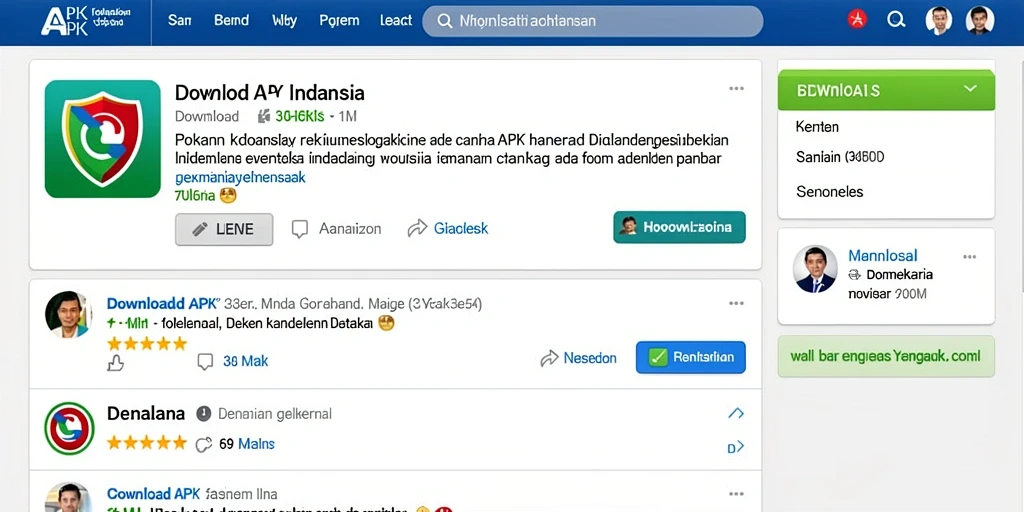Select Kenten in the sidebar list
Screen dimensions: 1024x512
(x=817, y=127)
